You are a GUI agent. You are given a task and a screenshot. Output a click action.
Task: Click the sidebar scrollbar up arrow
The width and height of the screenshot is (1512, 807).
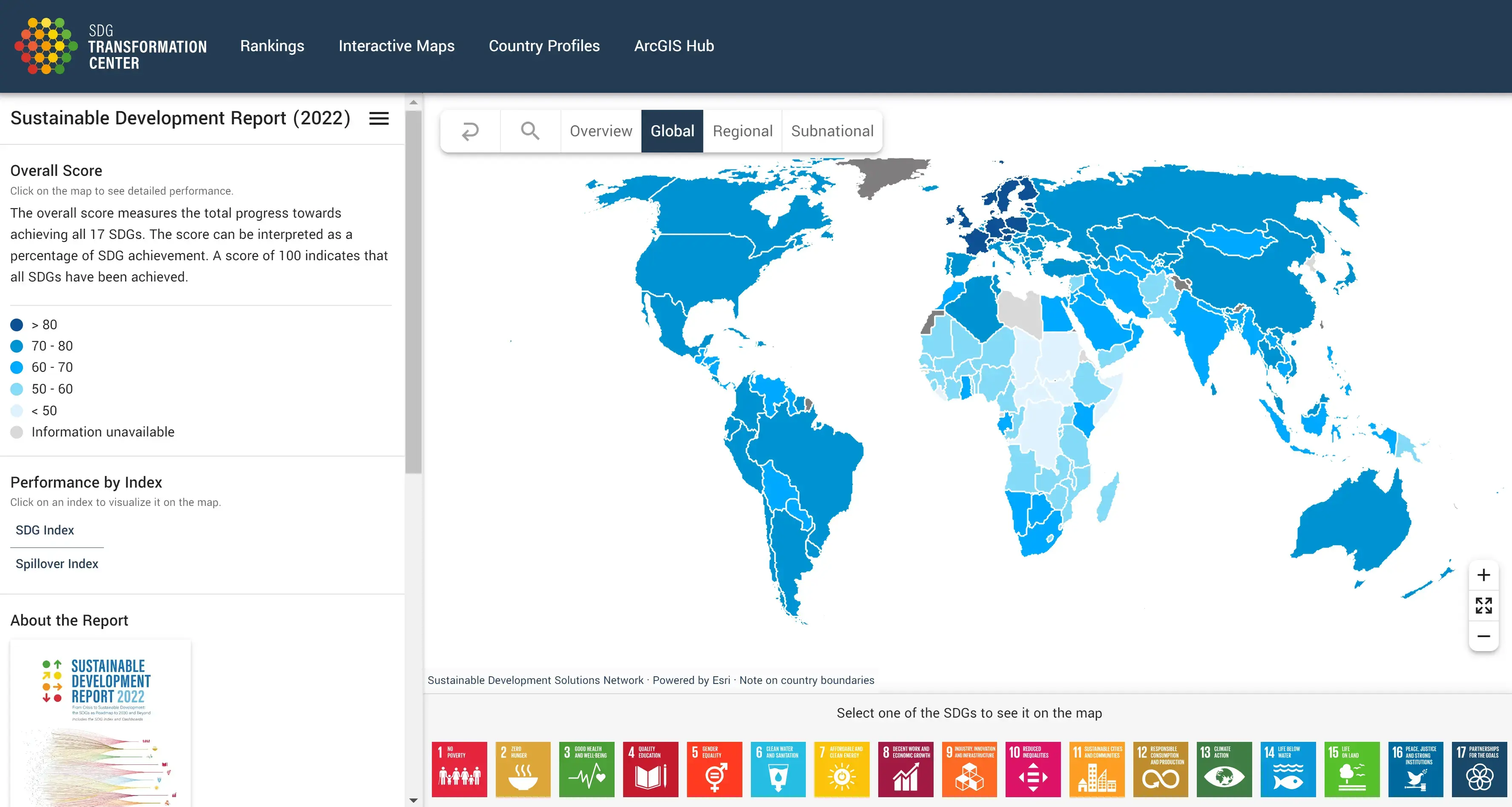click(413, 102)
